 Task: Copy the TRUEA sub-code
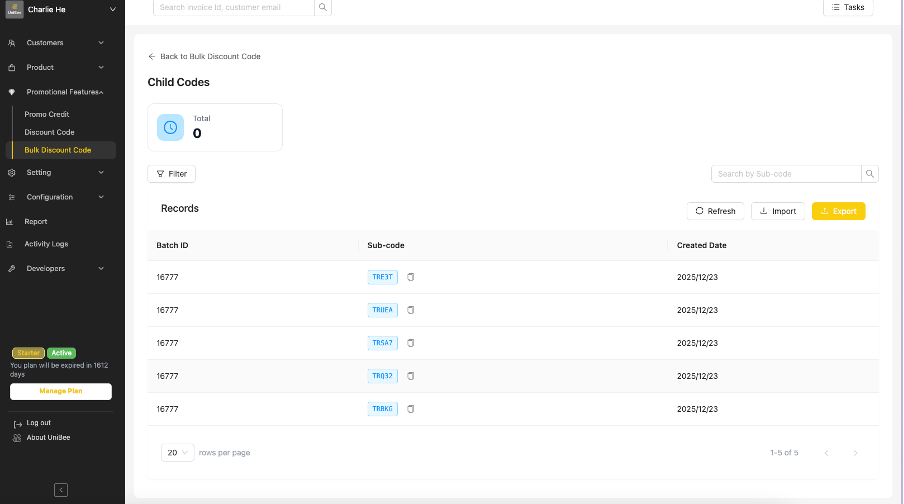[410, 310]
